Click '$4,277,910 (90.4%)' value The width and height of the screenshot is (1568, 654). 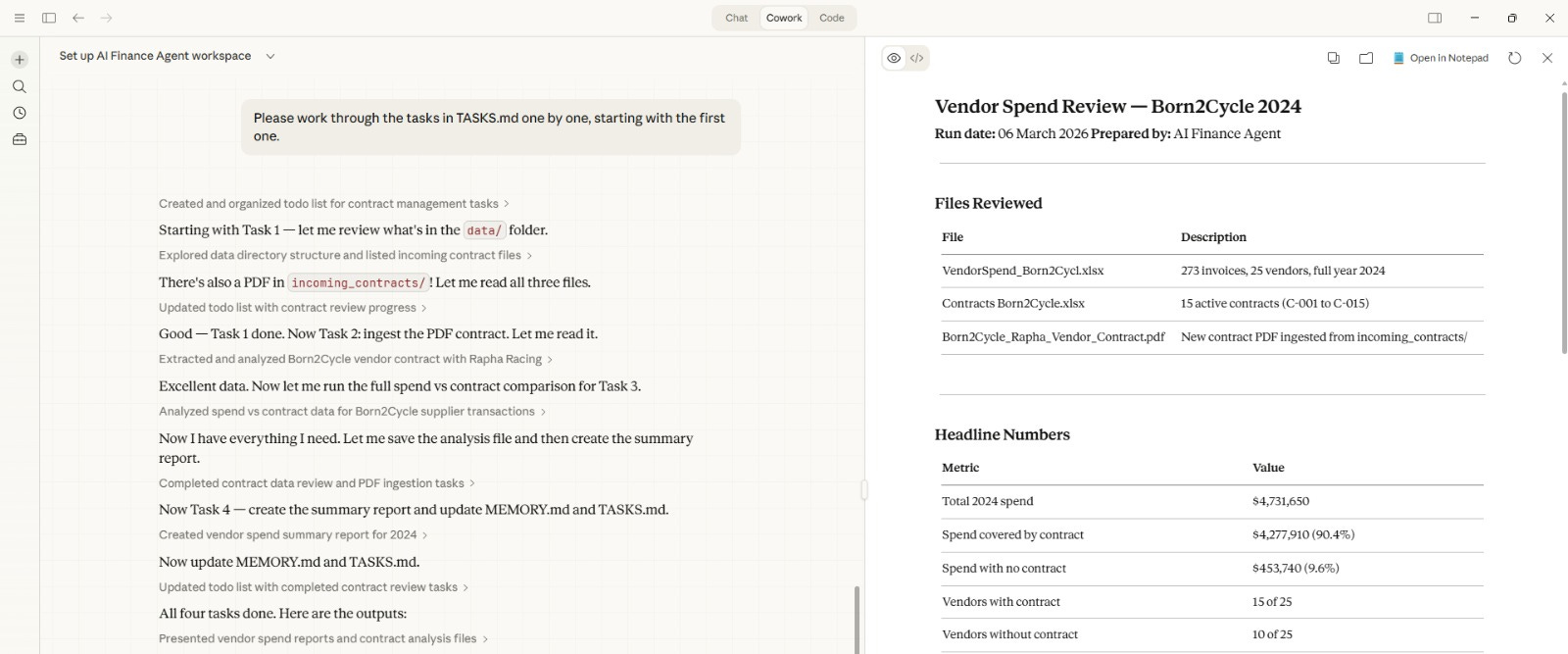tap(1303, 535)
